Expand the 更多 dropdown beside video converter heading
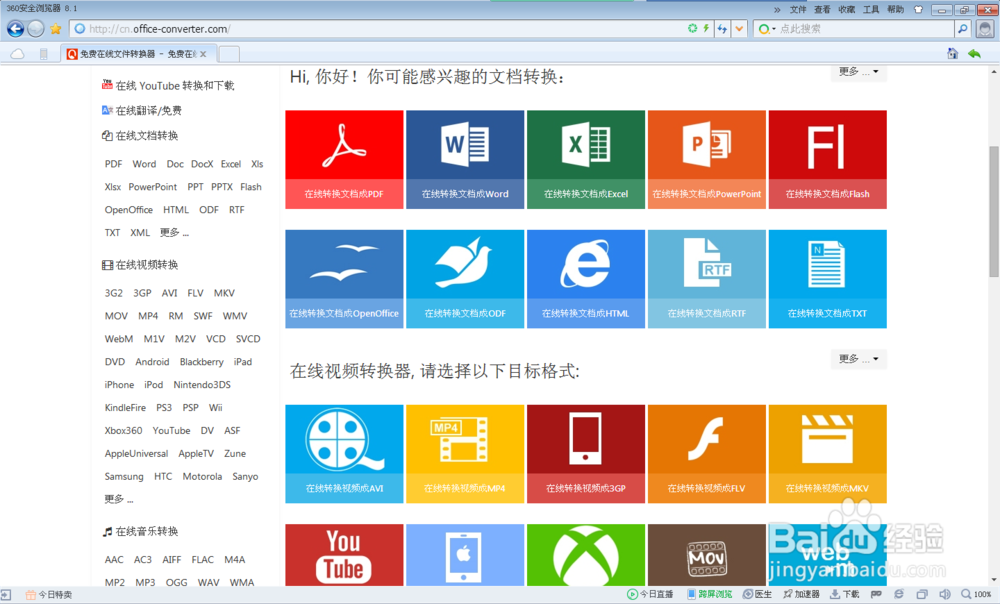The image size is (1000, 604). [858, 359]
